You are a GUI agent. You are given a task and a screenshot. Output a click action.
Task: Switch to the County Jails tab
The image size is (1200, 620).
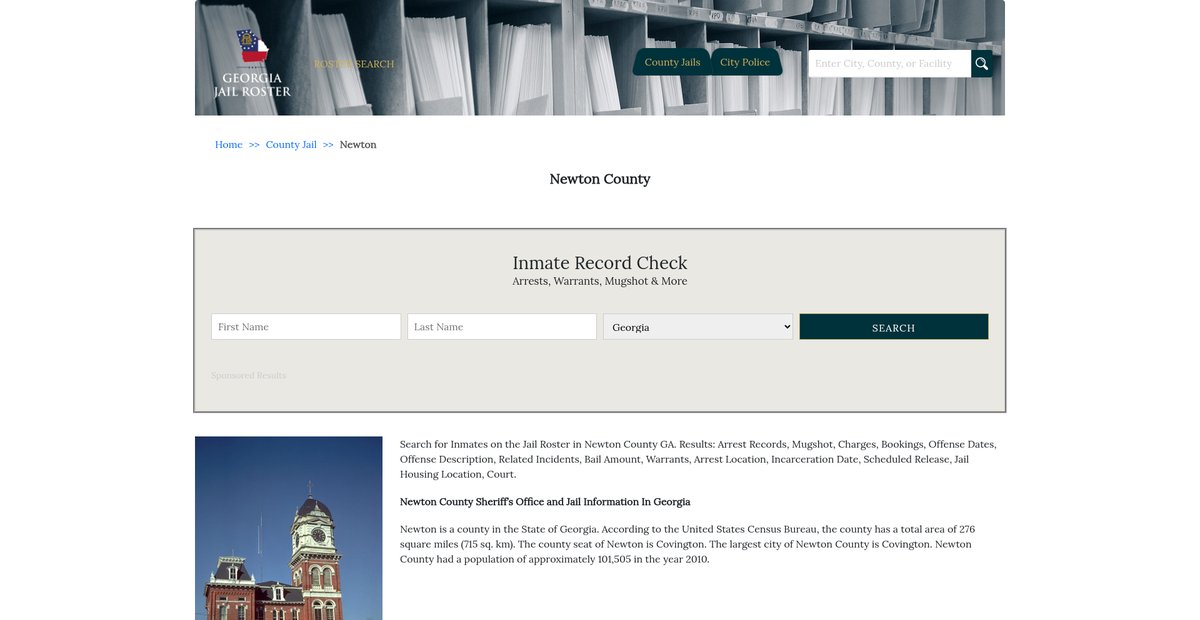click(672, 62)
